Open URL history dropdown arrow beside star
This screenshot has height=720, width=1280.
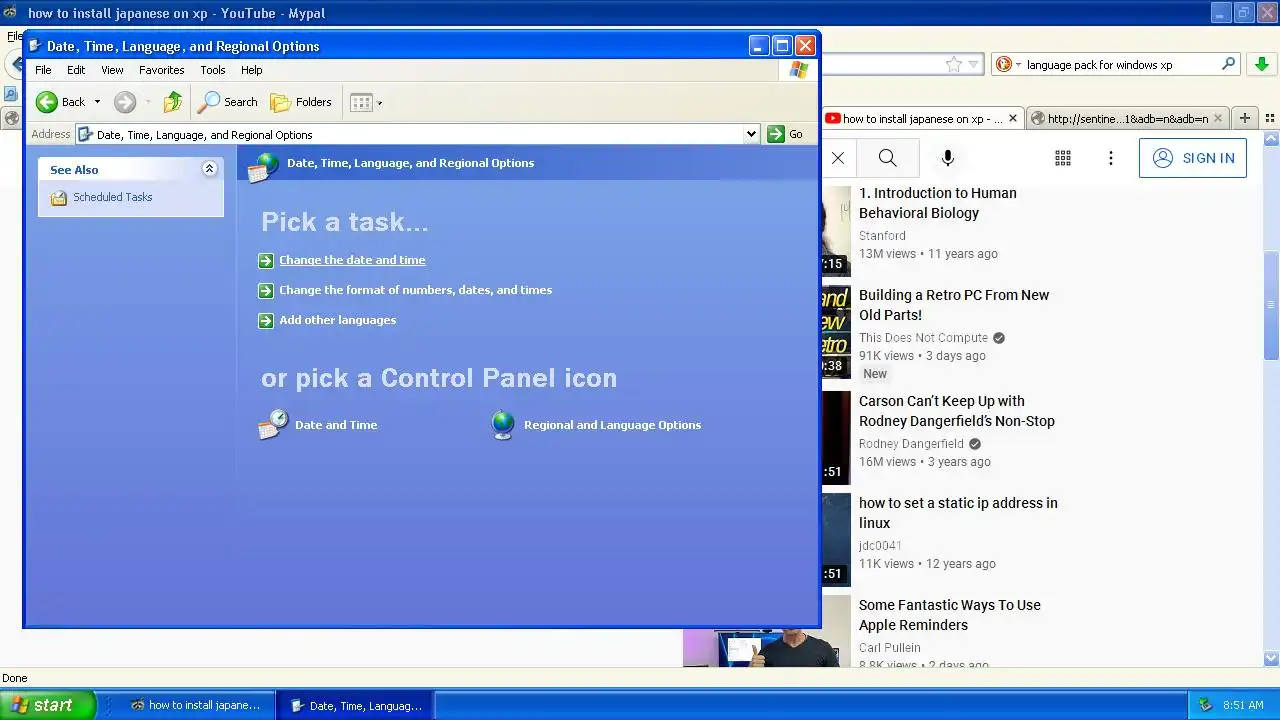973,65
